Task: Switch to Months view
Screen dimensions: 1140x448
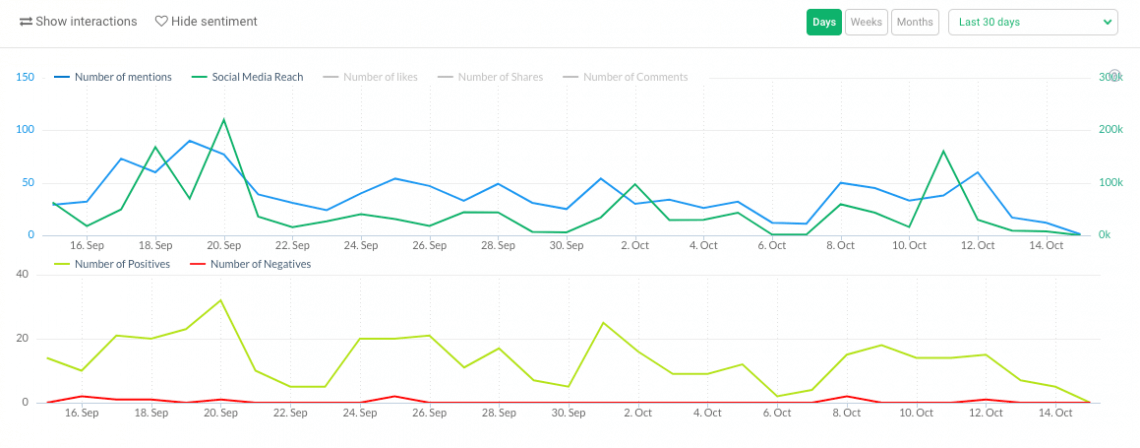Action: pos(914,21)
